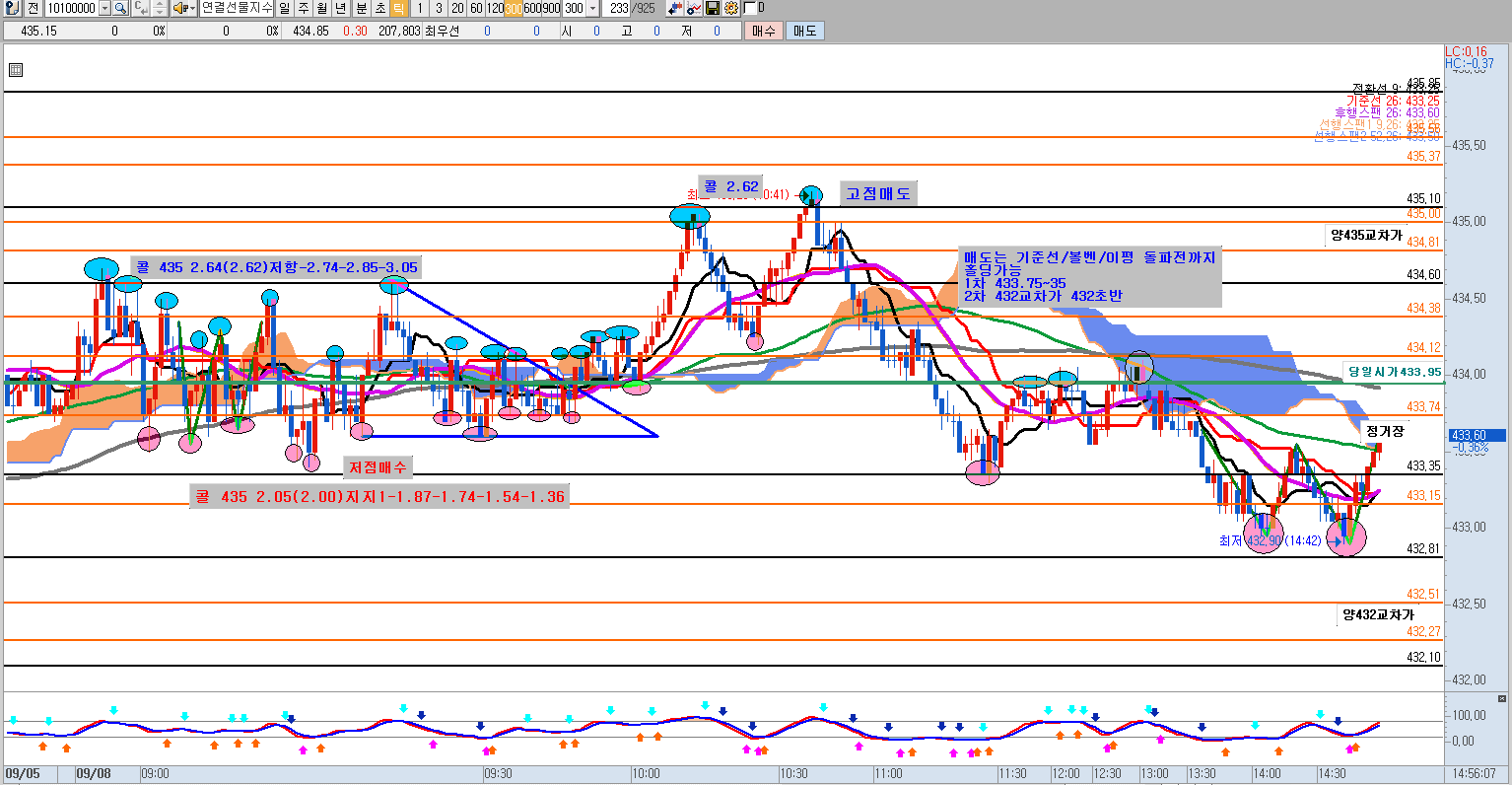Select the 틱 (tick) period toggle
The width and height of the screenshot is (1512, 785).
pos(398,8)
